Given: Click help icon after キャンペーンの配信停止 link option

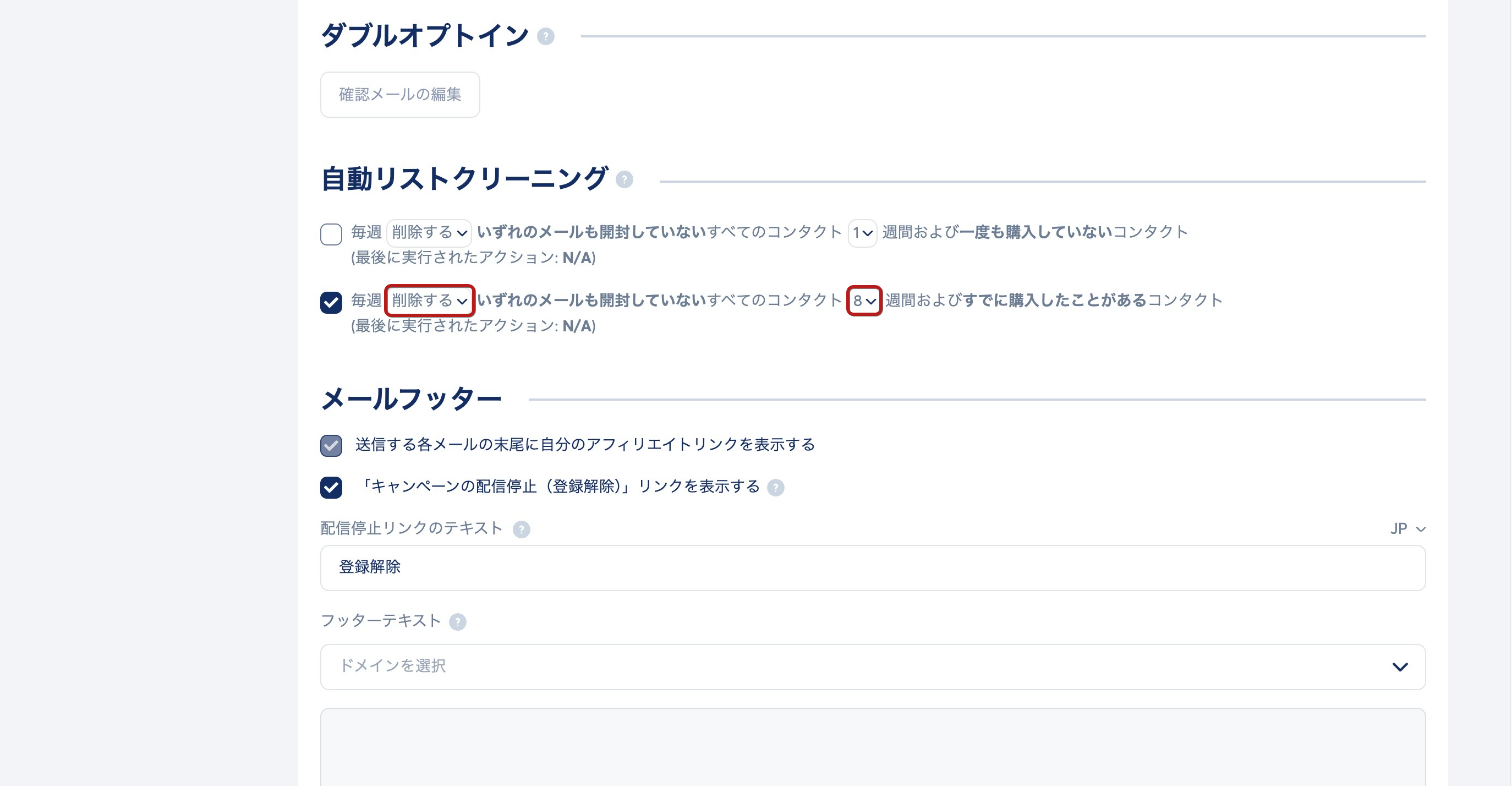Looking at the screenshot, I should tap(775, 487).
